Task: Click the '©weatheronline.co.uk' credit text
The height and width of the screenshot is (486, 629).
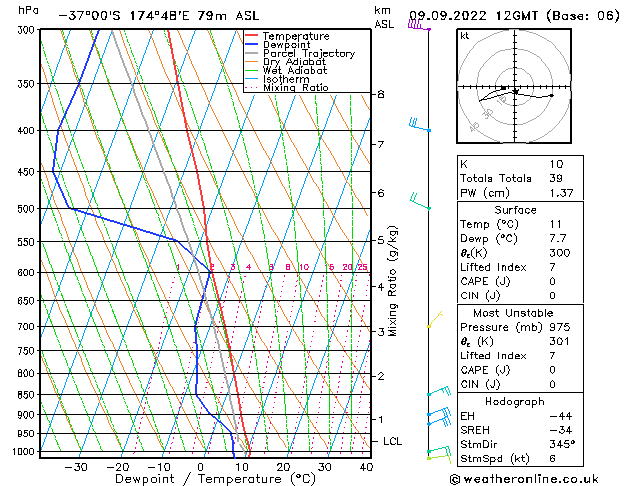Action: (524, 479)
